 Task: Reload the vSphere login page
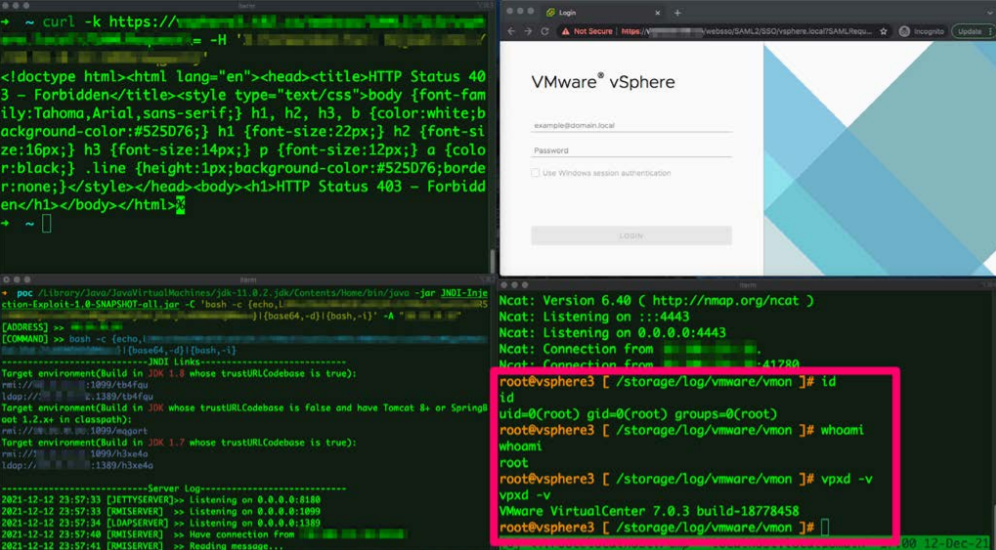(544, 31)
